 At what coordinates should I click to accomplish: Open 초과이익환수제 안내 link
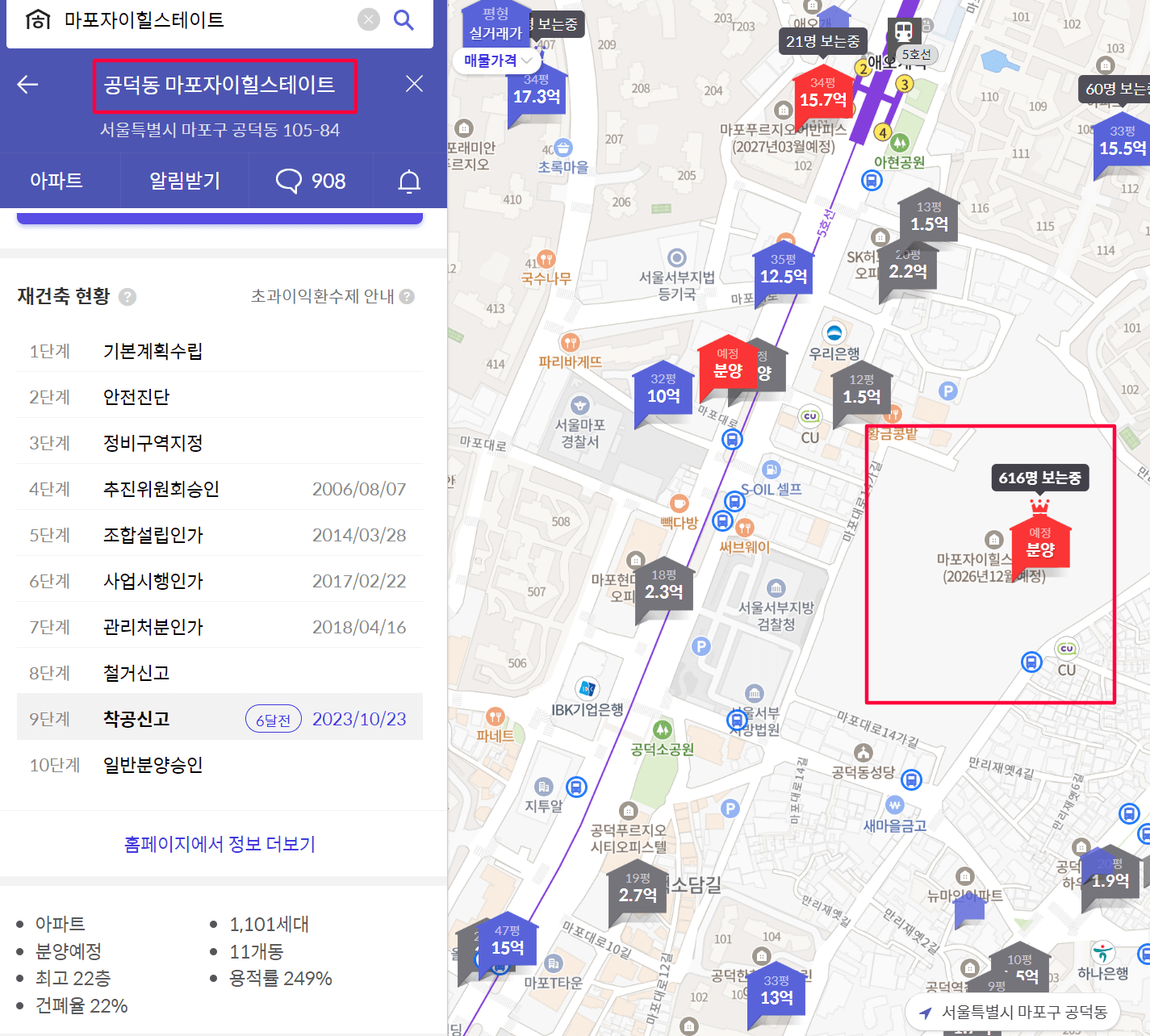(x=323, y=297)
